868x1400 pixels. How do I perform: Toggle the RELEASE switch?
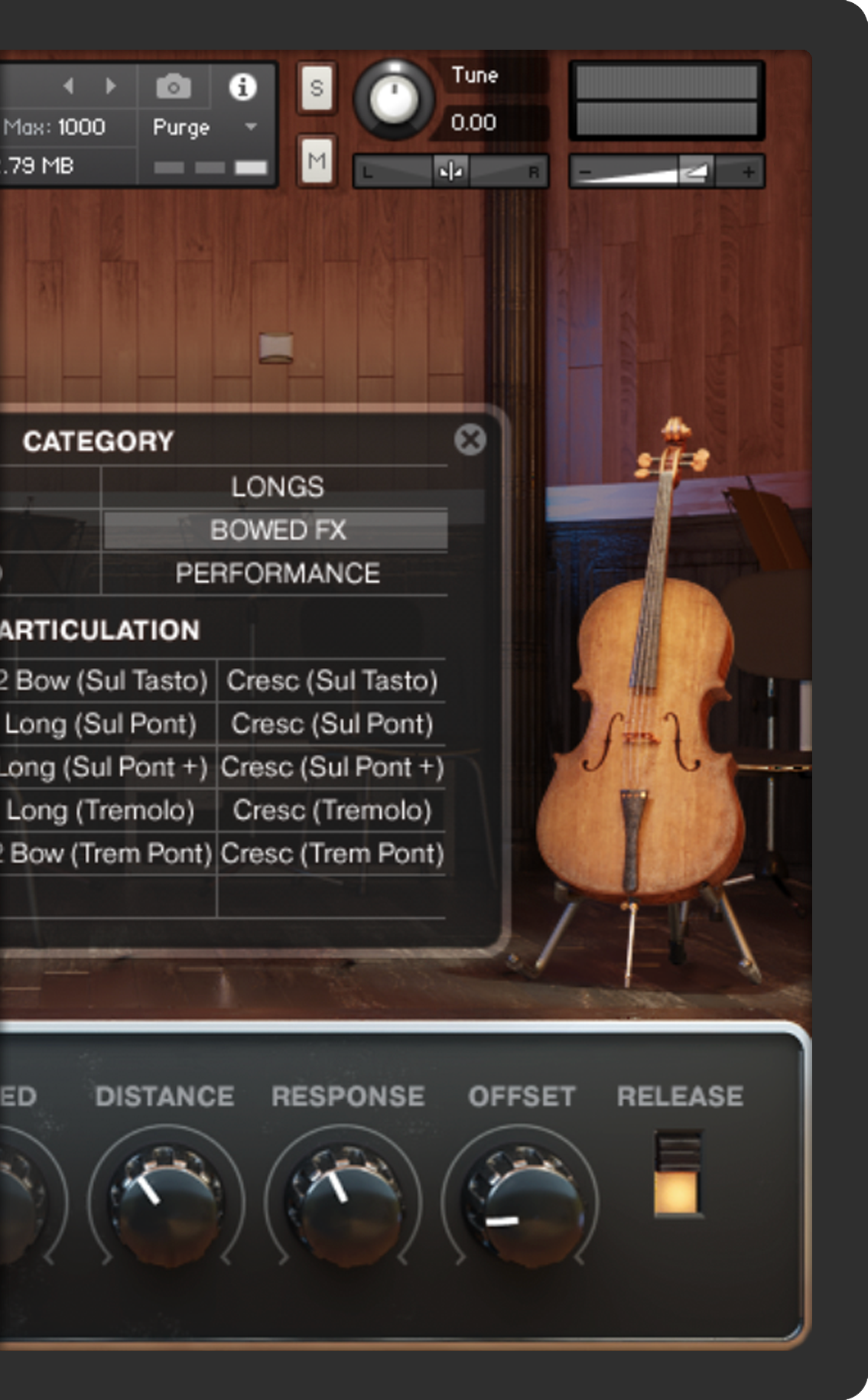[x=678, y=1173]
